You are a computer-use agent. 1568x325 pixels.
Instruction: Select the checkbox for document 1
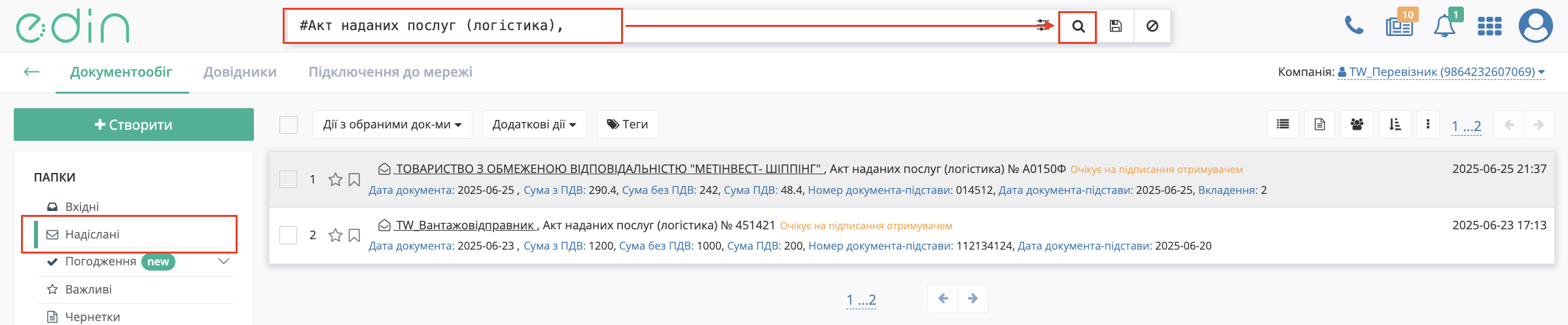(289, 180)
